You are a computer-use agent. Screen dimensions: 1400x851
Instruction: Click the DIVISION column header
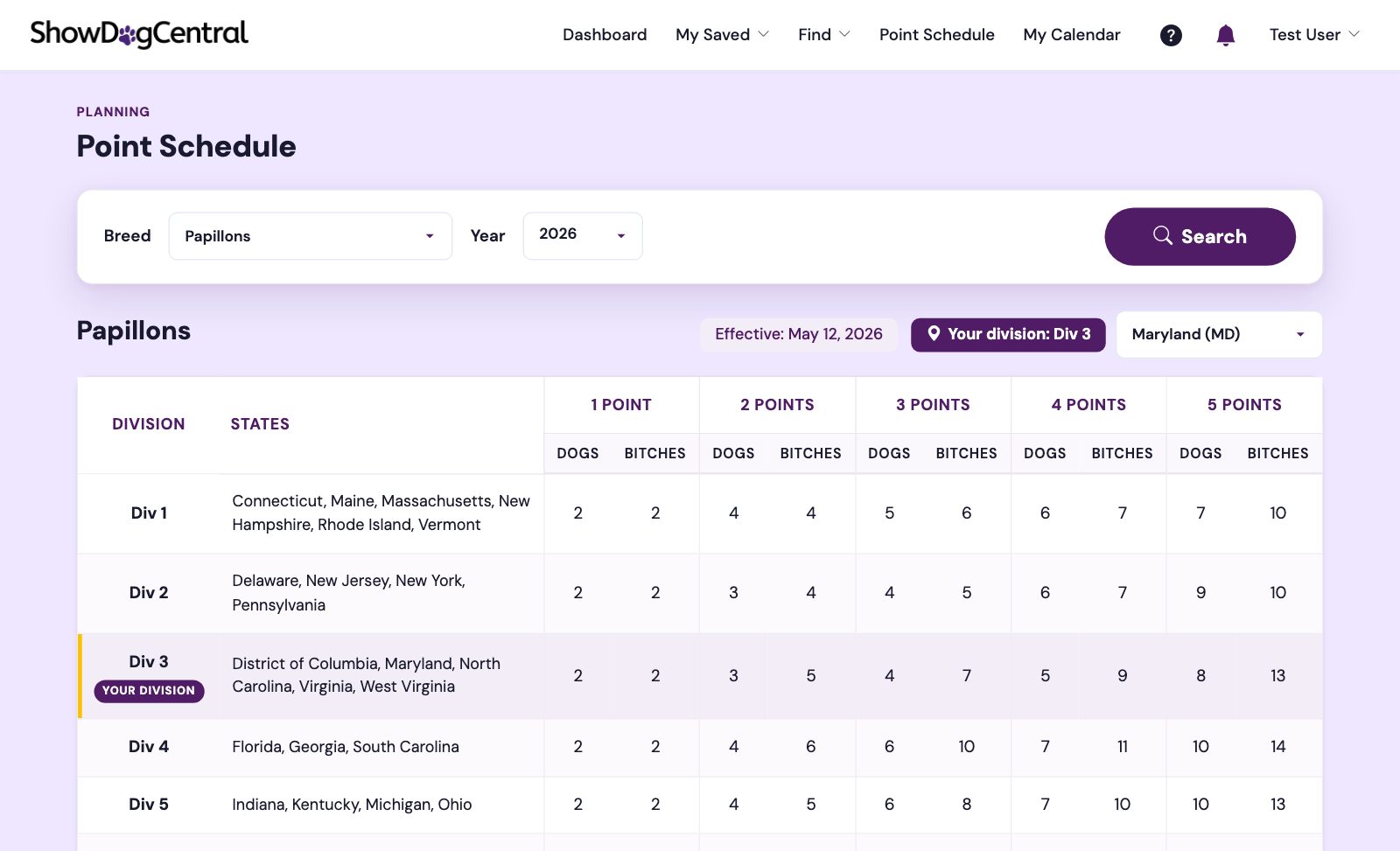(149, 424)
